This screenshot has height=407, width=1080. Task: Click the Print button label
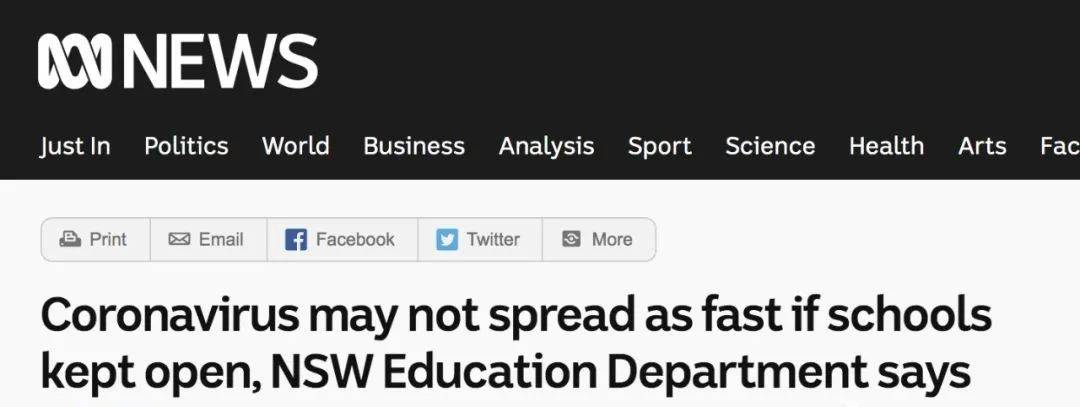coord(108,240)
